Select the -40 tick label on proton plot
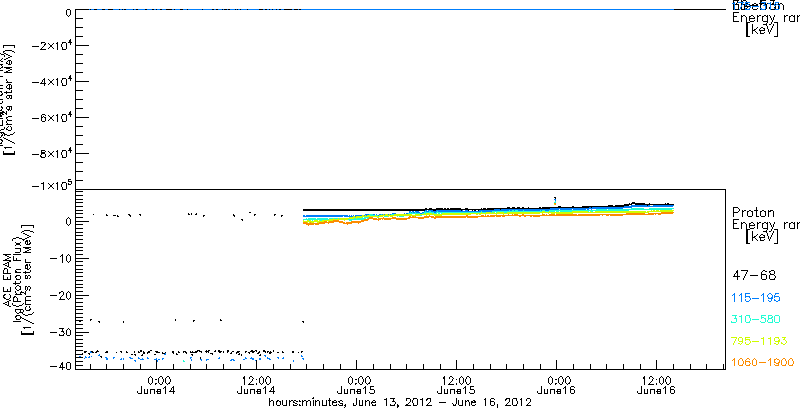Viewport: 800px width, 410px height. click(x=60, y=365)
